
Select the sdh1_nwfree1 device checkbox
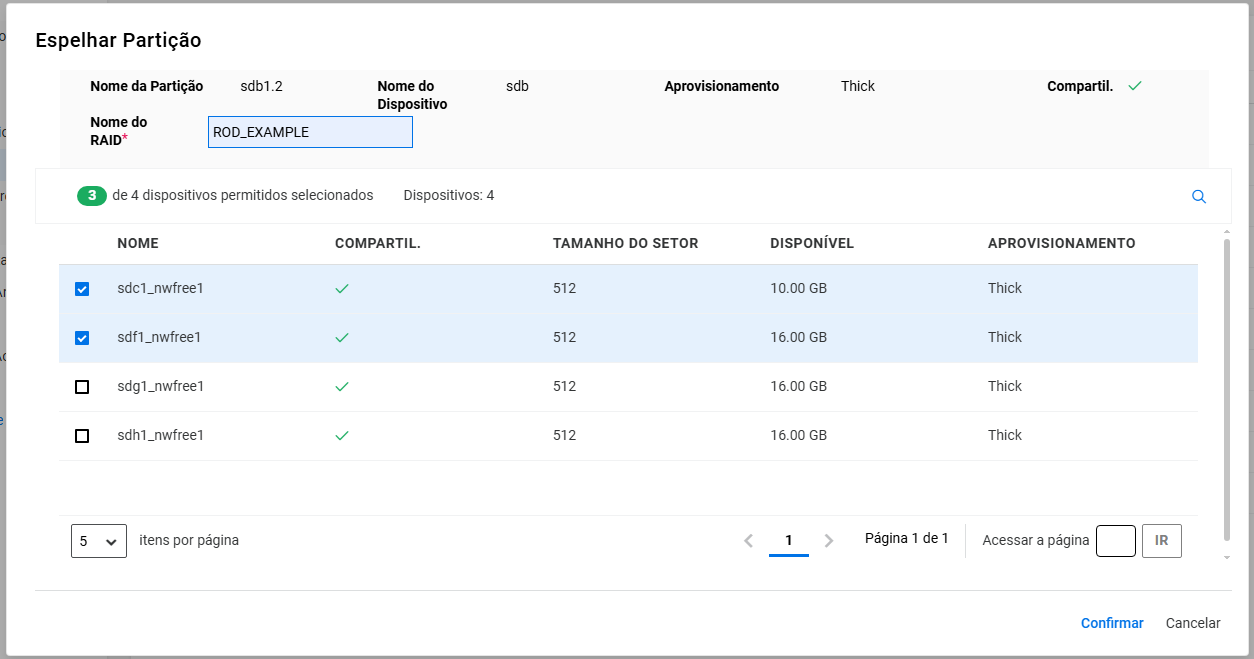82,436
